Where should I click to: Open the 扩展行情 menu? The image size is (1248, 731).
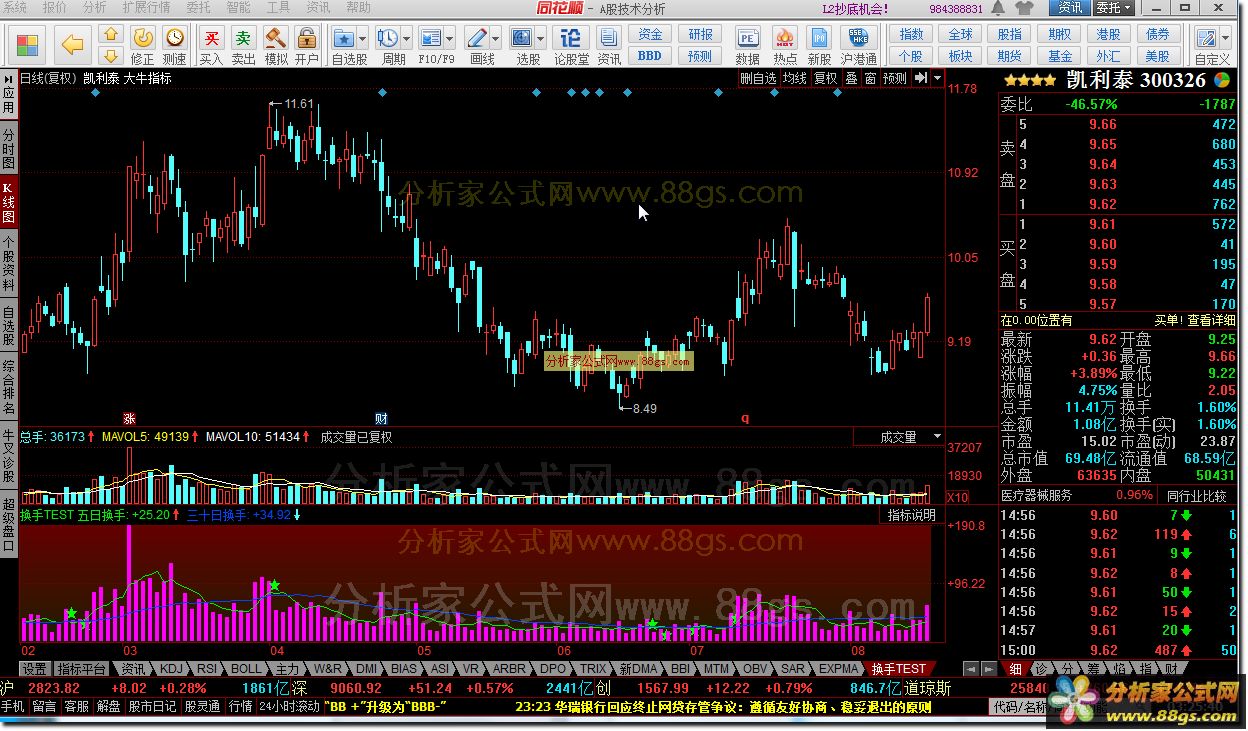(146, 7)
